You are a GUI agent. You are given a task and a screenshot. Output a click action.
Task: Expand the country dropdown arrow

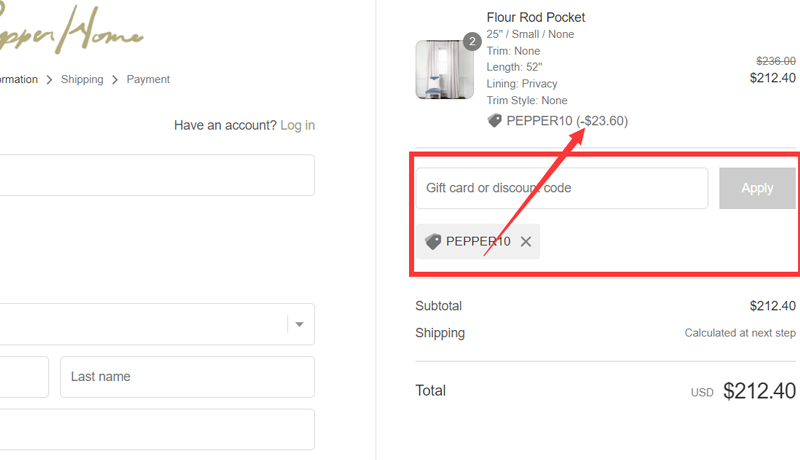[x=299, y=324]
